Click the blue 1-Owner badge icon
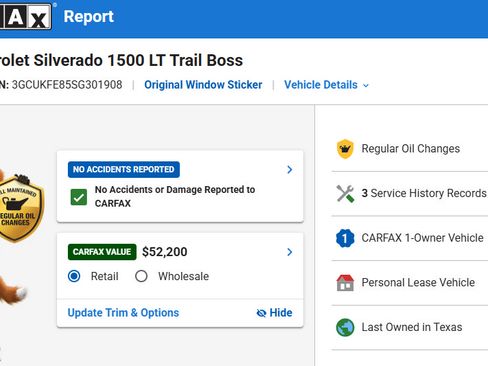The width and height of the screenshot is (488, 366). pos(345,238)
